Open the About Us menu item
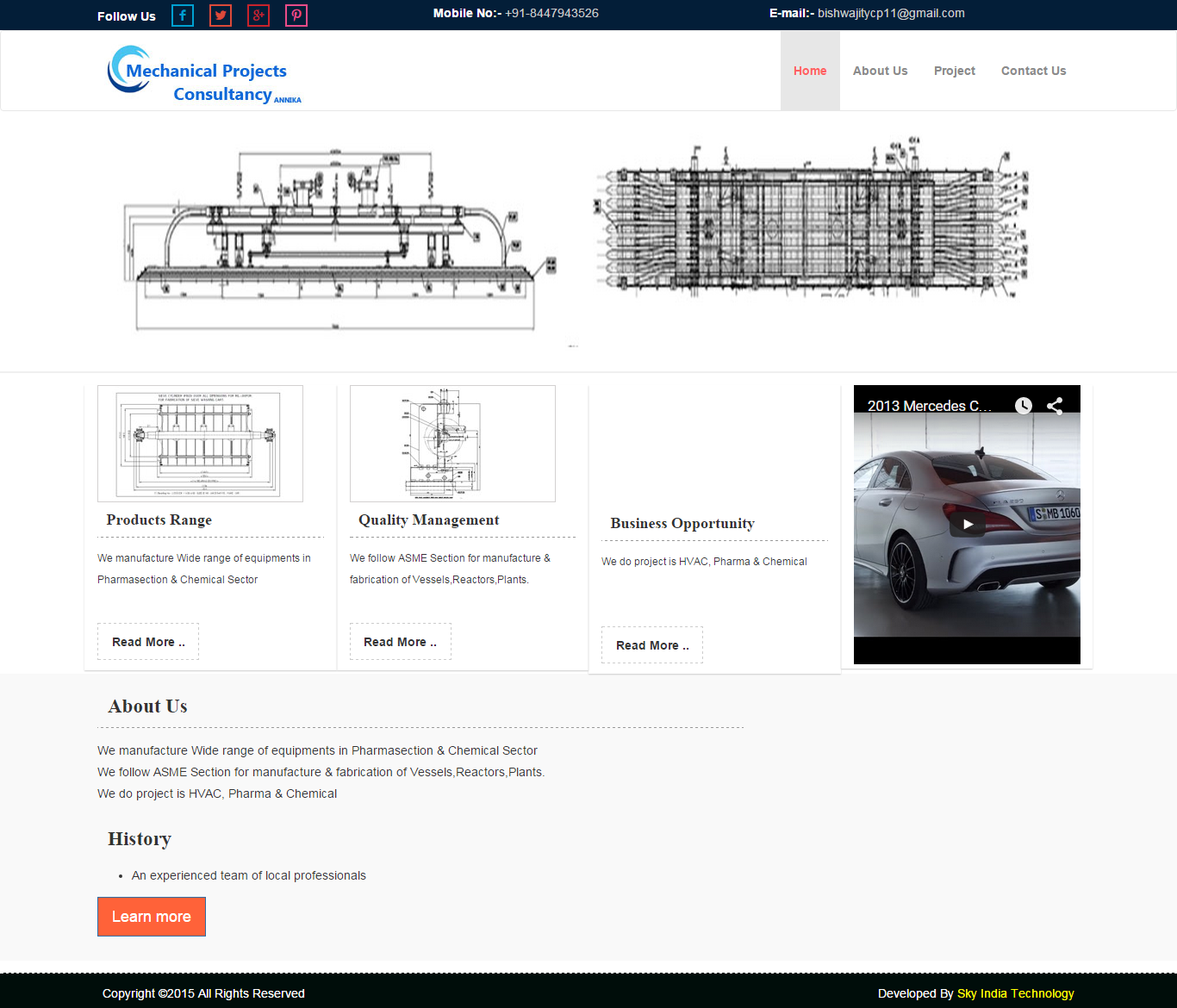Image resolution: width=1177 pixels, height=1008 pixels. coord(880,71)
